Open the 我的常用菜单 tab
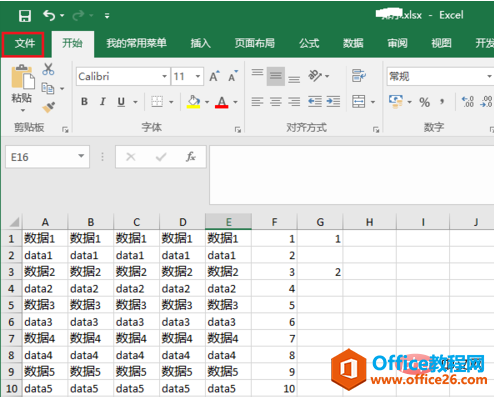Screen dimensions: 494x397 point(136,43)
